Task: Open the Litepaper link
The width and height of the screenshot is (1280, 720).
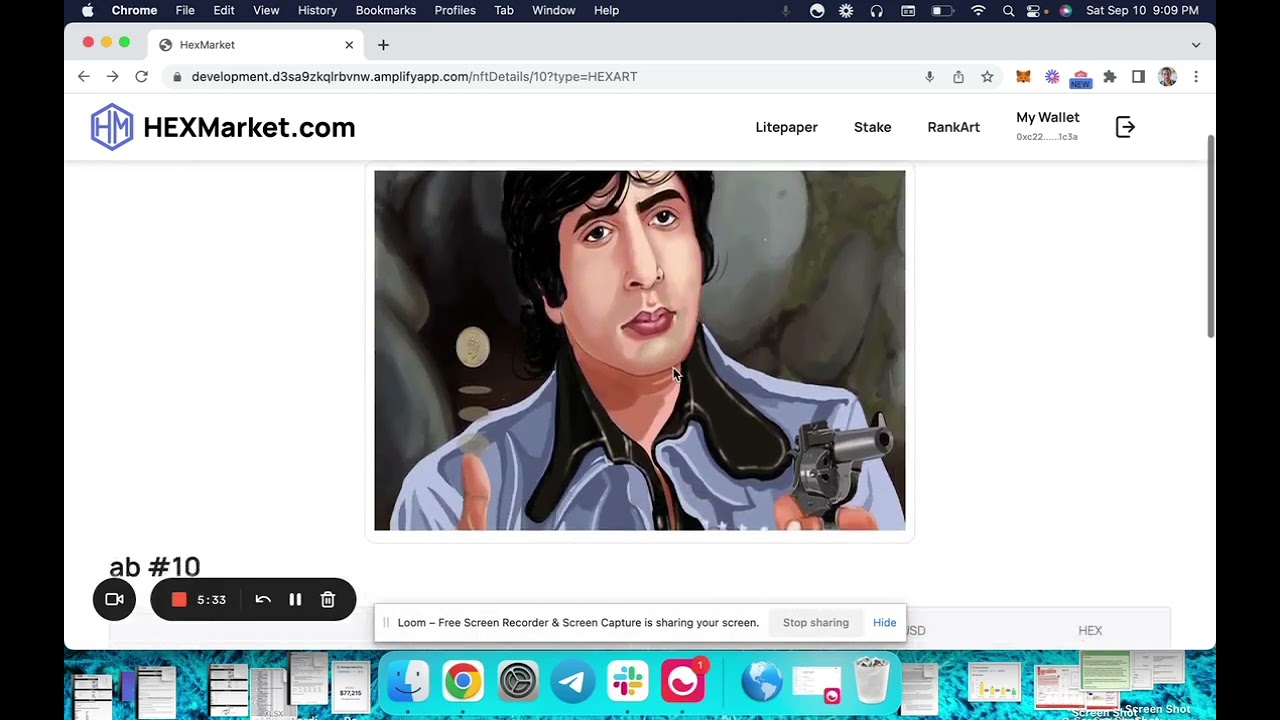Action: (786, 127)
